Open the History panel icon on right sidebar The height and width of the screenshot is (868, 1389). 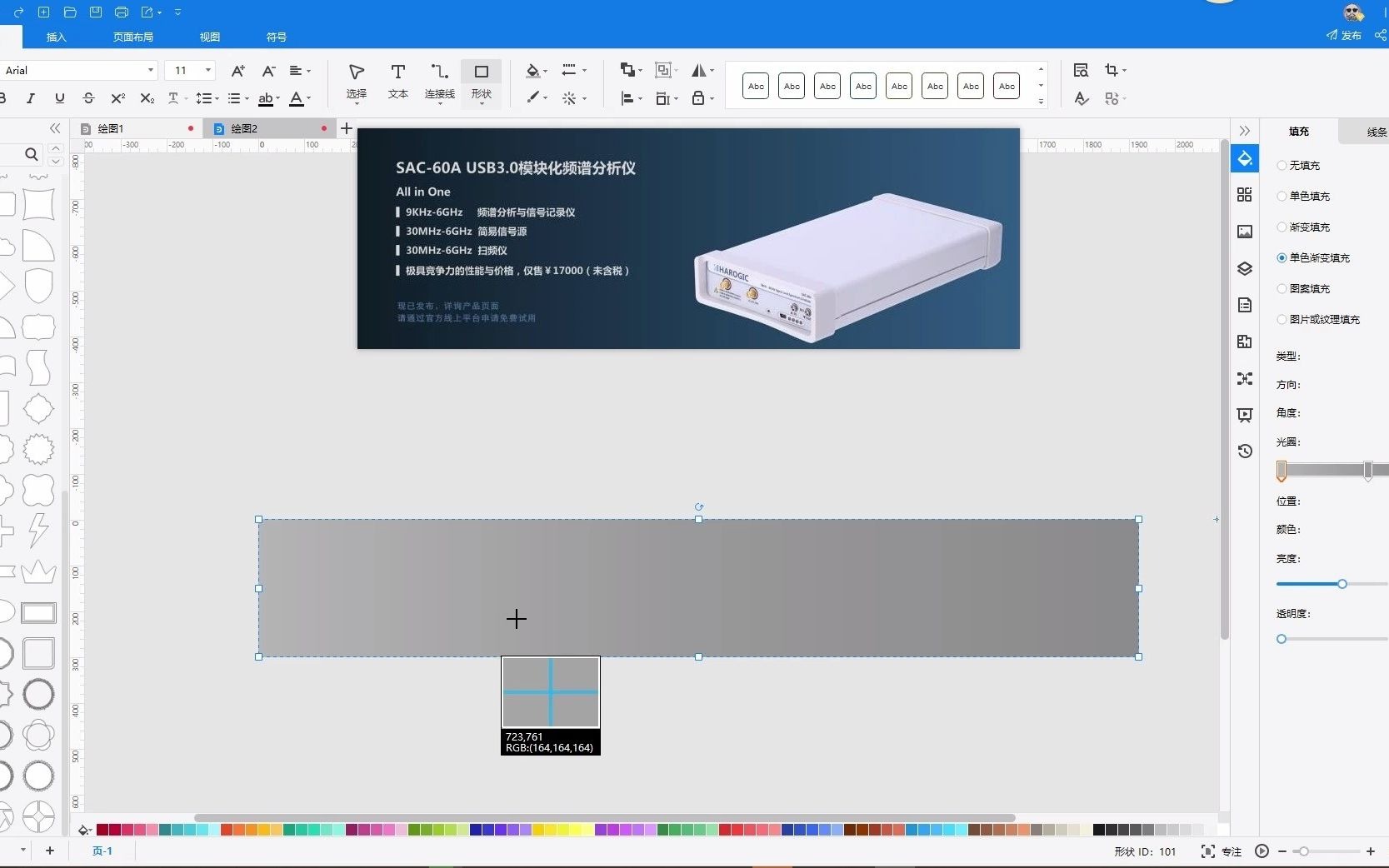1244,451
